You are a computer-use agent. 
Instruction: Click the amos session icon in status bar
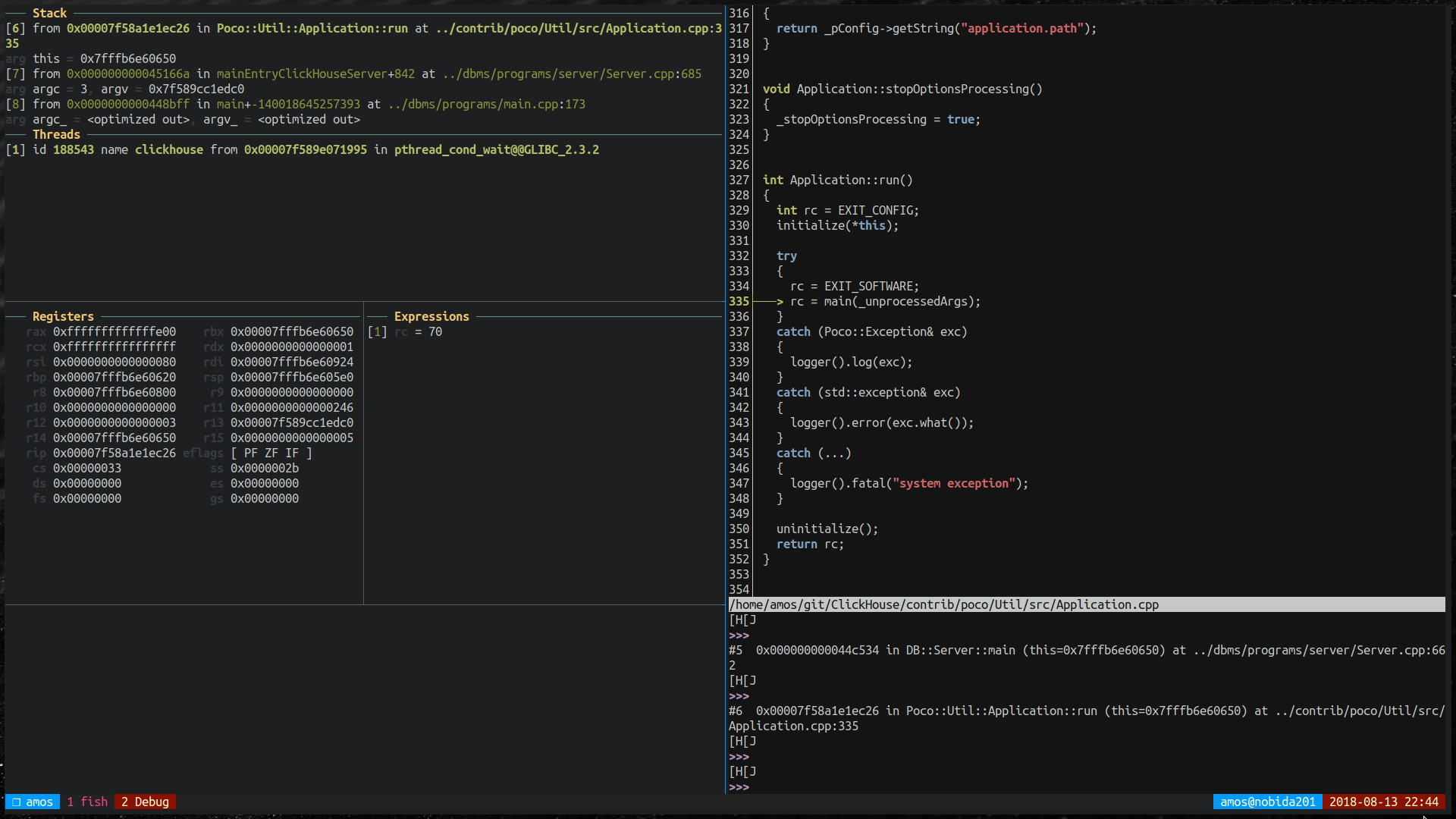tap(17, 802)
